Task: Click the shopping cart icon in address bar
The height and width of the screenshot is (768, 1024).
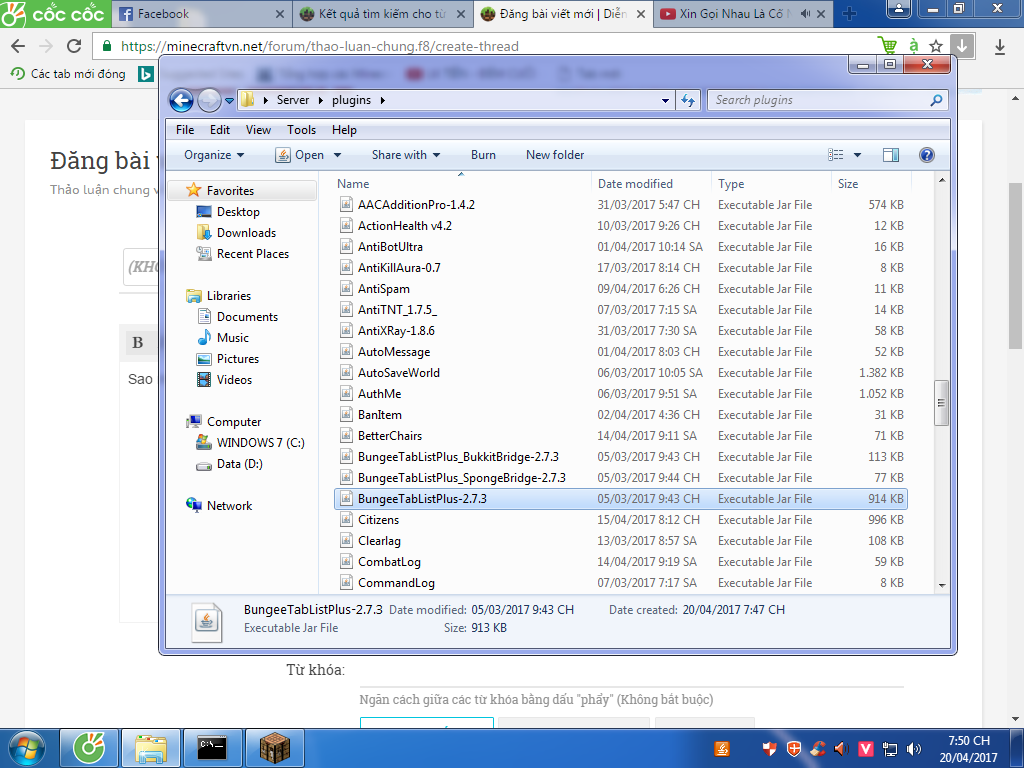Action: pyautogui.click(x=888, y=46)
